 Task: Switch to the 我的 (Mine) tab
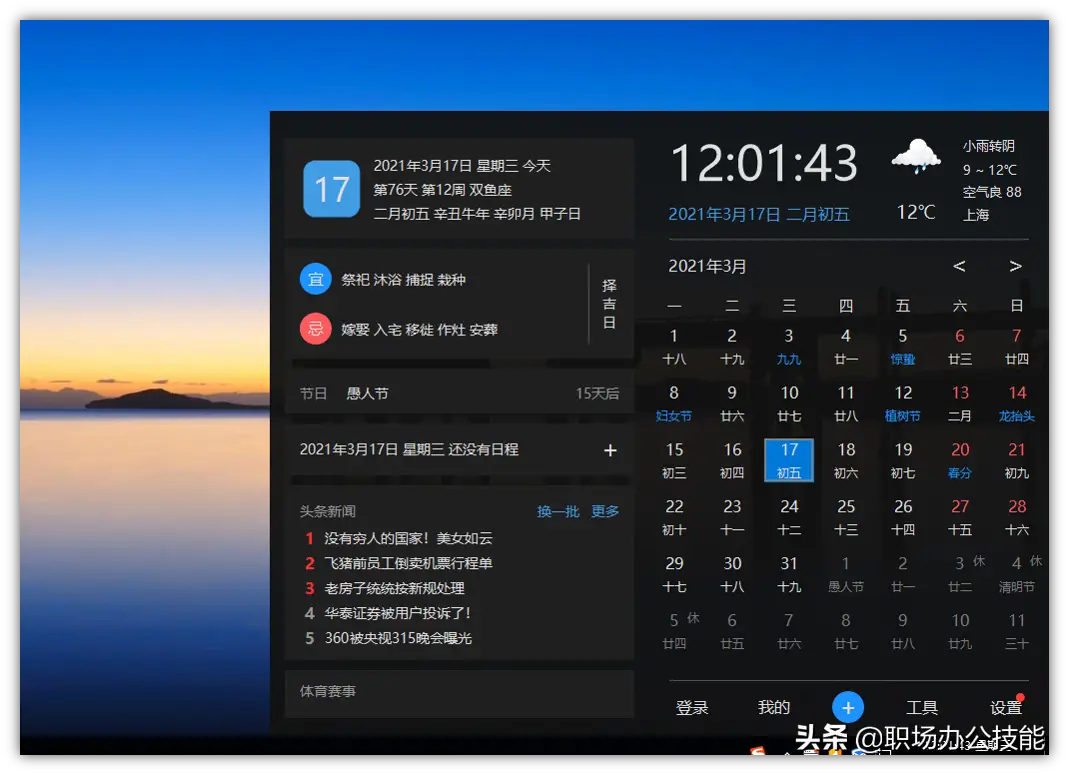tap(773, 706)
